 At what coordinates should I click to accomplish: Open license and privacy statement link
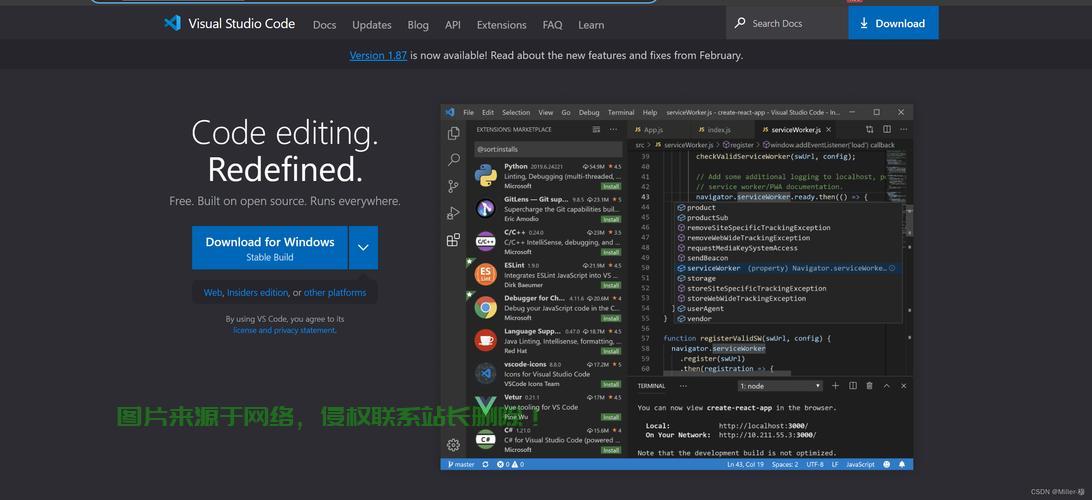[285, 330]
